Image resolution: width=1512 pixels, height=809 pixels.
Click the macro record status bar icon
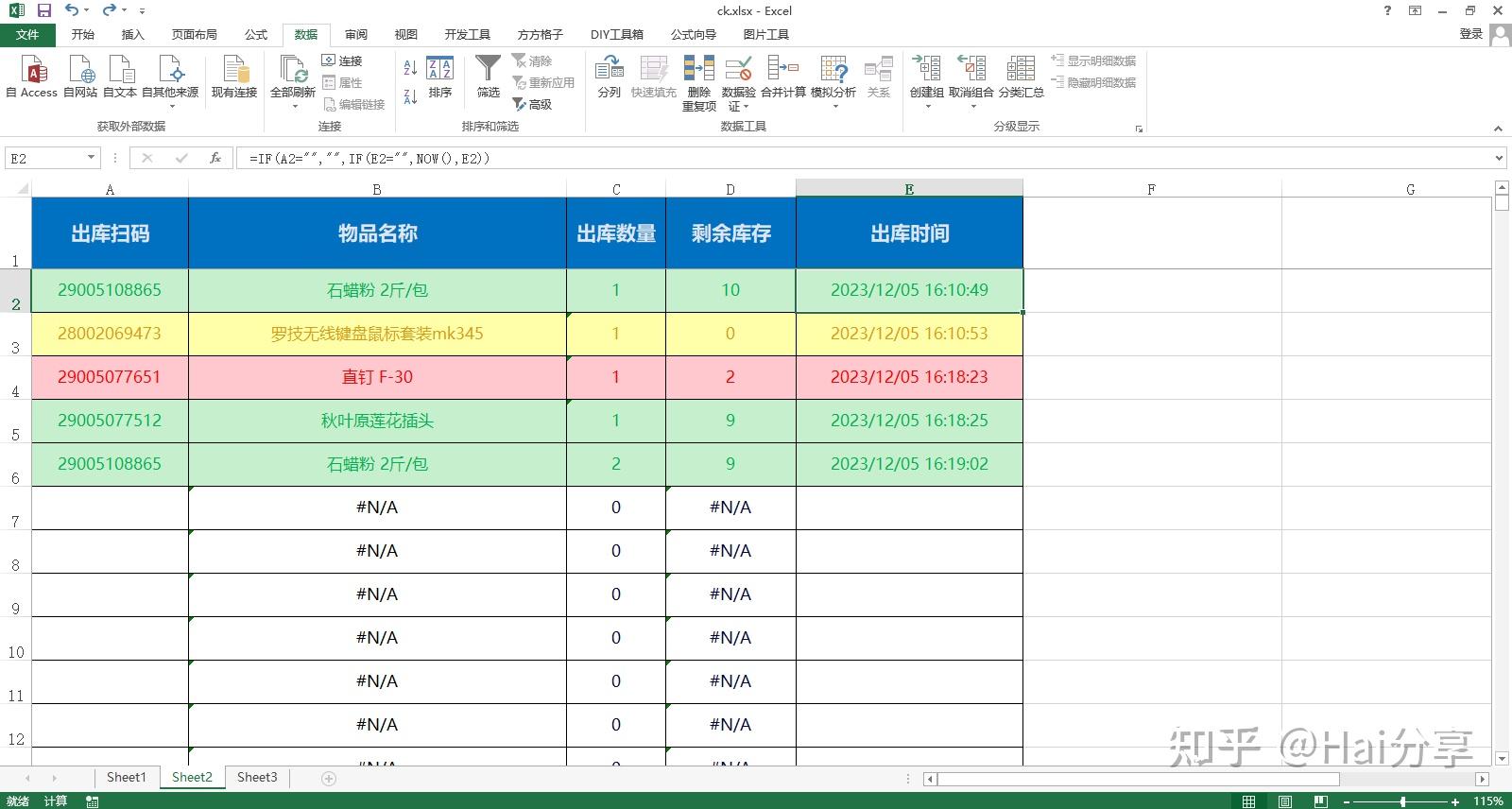point(92,801)
